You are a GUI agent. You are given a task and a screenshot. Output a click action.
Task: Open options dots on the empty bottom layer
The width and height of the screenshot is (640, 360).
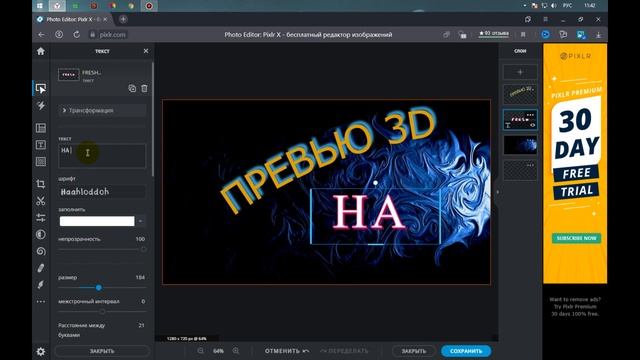pos(530,165)
